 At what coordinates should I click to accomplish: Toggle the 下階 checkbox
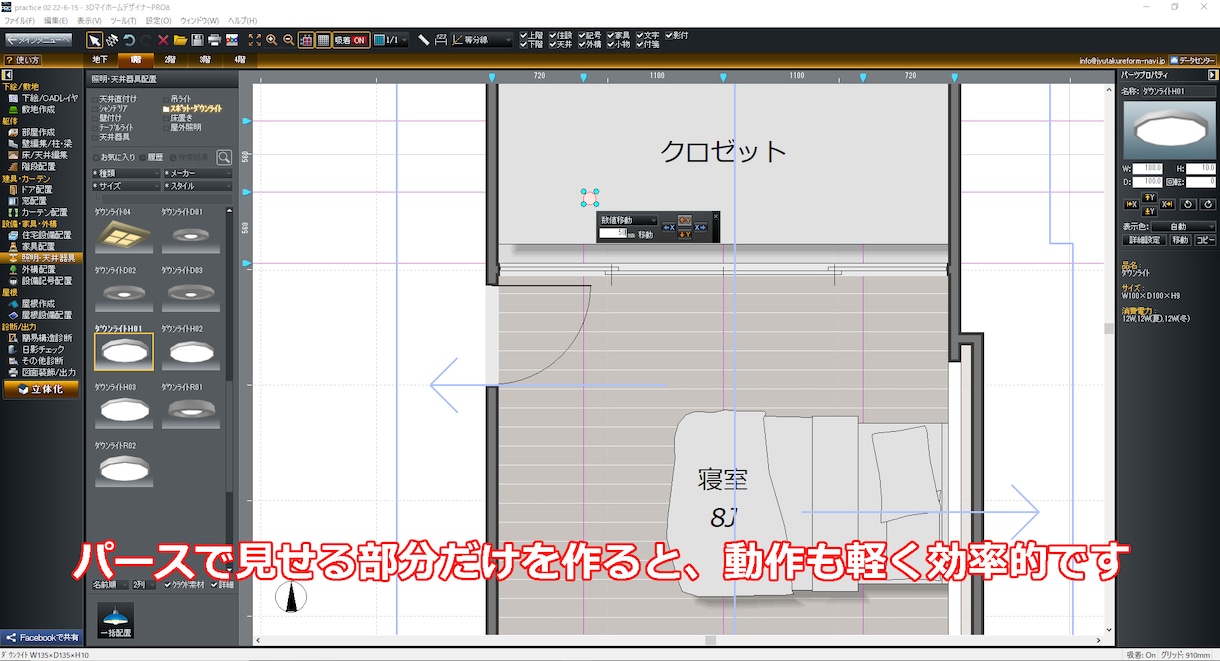point(524,45)
